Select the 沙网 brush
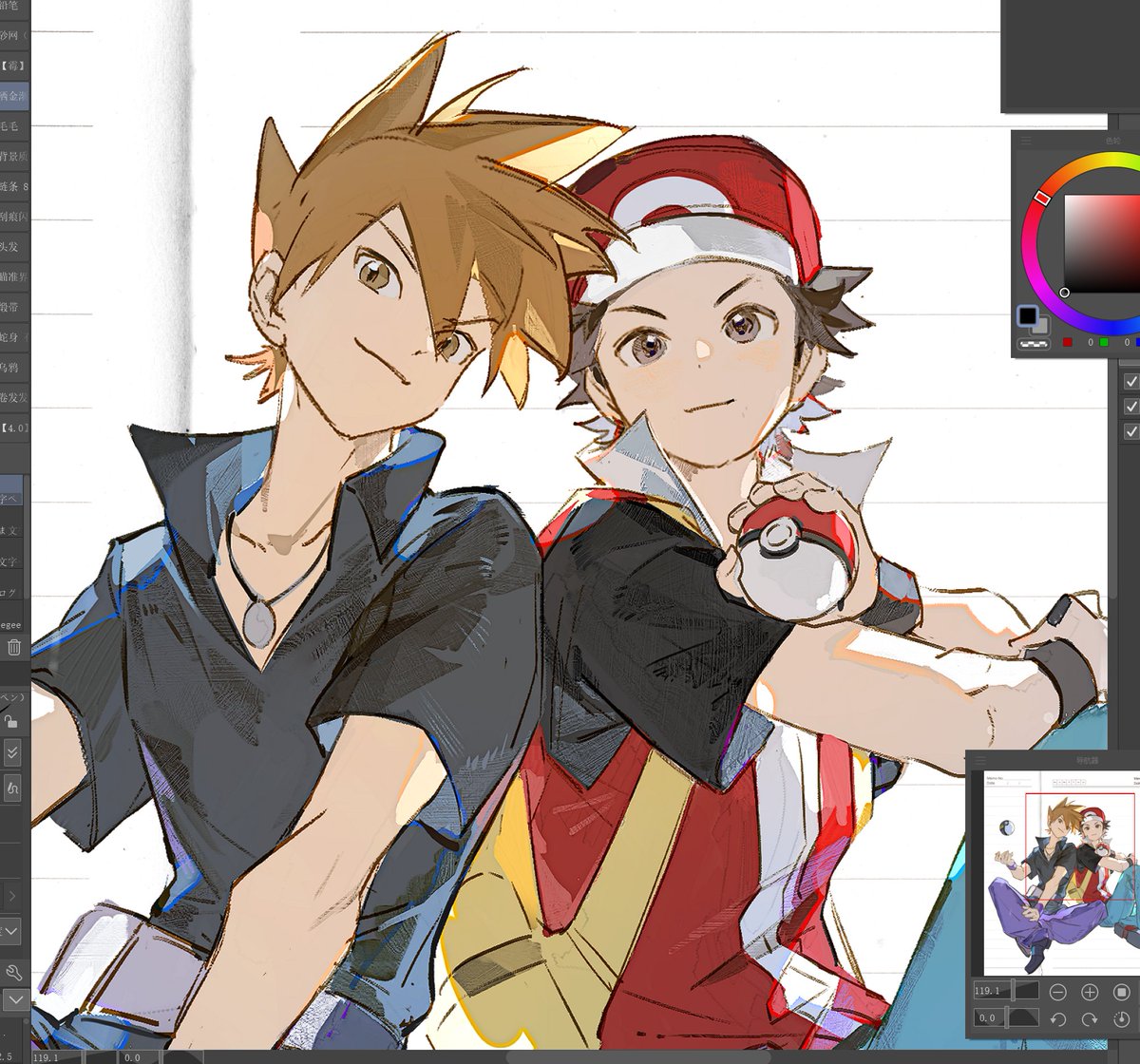 pyautogui.click(x=14, y=35)
